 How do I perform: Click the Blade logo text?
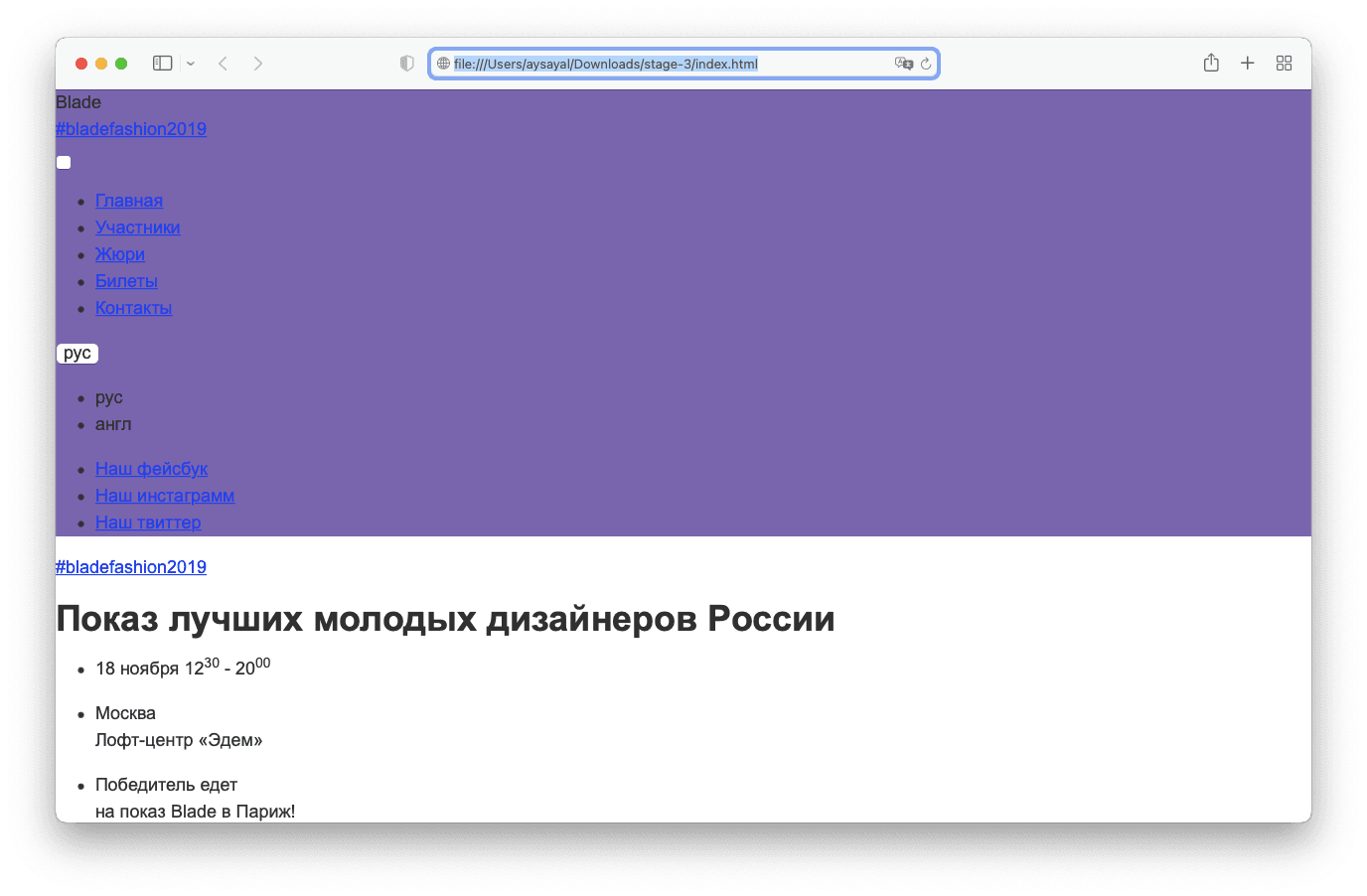78,102
